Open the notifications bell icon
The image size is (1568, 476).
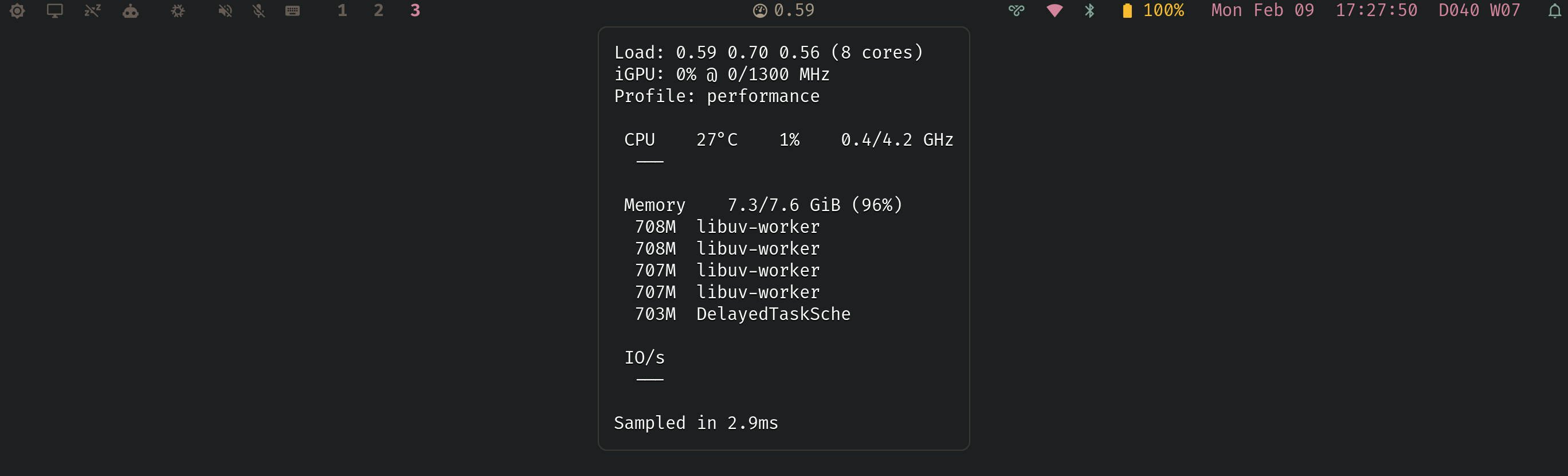pos(1555,11)
